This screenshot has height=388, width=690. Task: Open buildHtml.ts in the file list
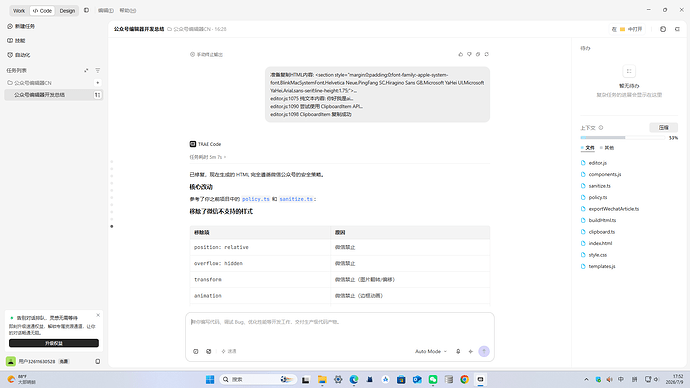tap(602, 220)
